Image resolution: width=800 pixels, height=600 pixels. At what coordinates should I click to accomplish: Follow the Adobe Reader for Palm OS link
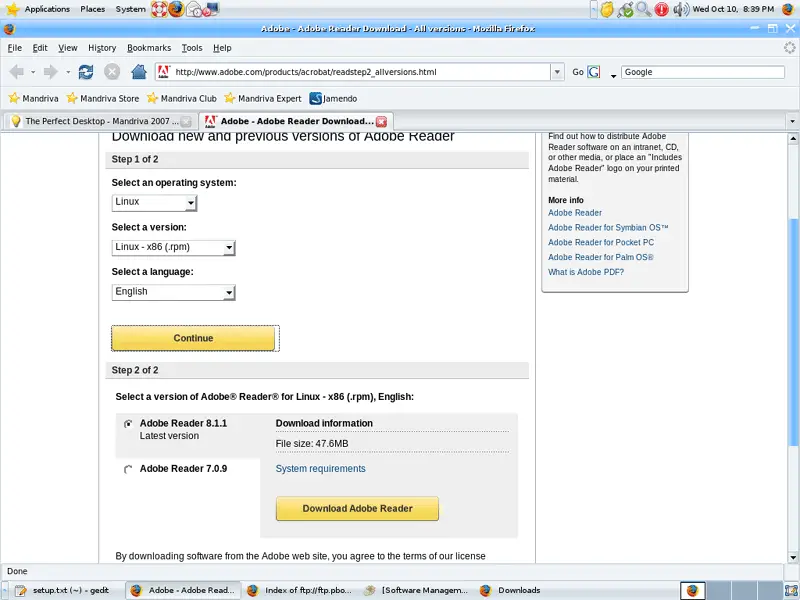601,257
